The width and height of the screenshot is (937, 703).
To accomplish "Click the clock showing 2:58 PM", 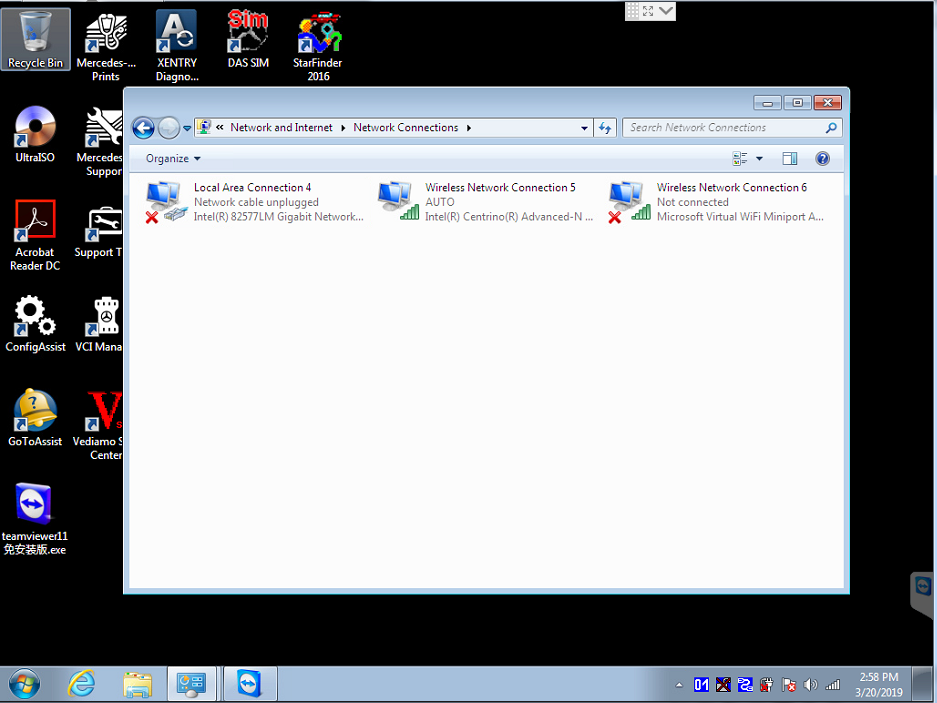I will tap(879, 677).
